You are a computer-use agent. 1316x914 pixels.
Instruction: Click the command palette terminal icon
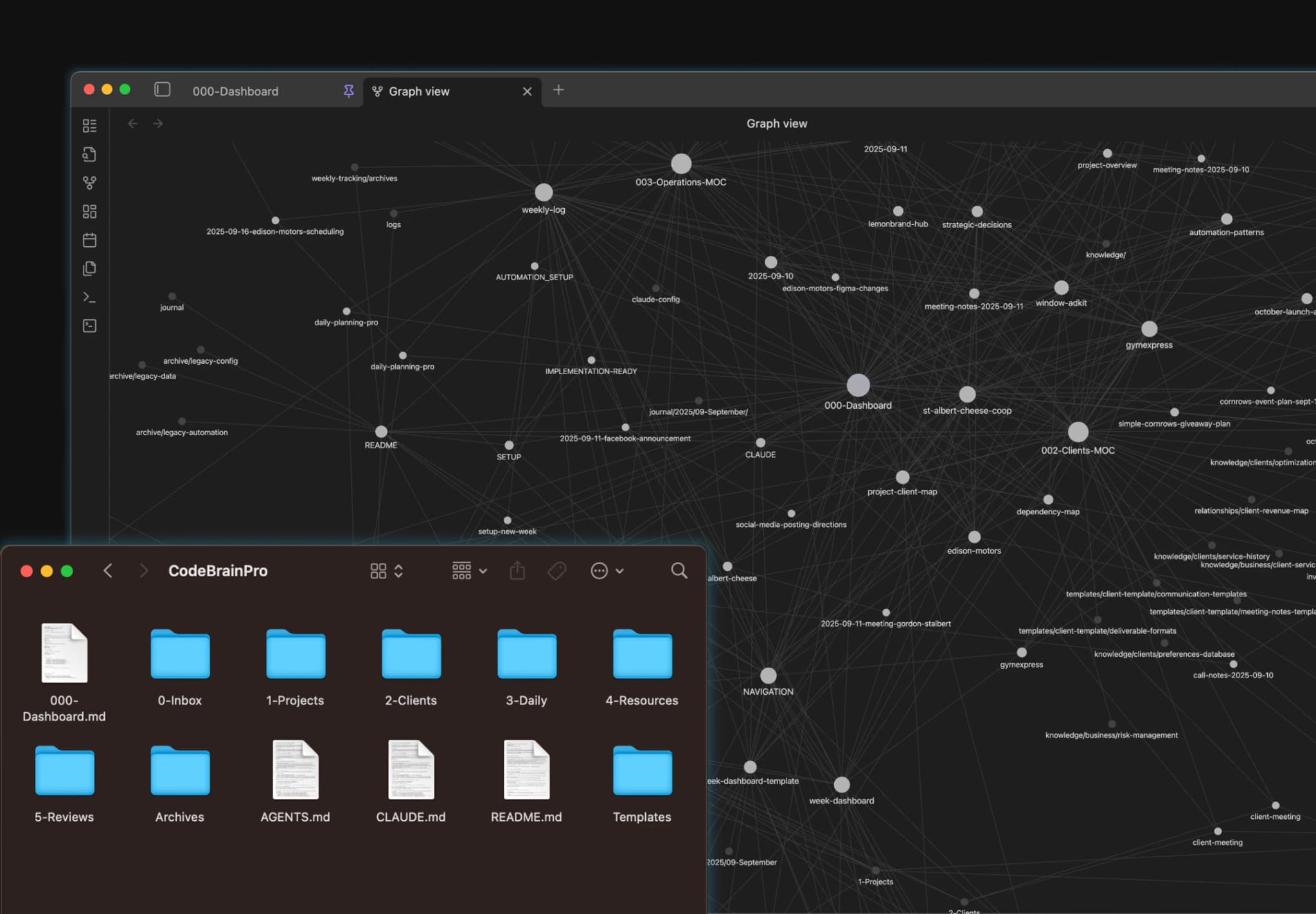click(x=90, y=297)
